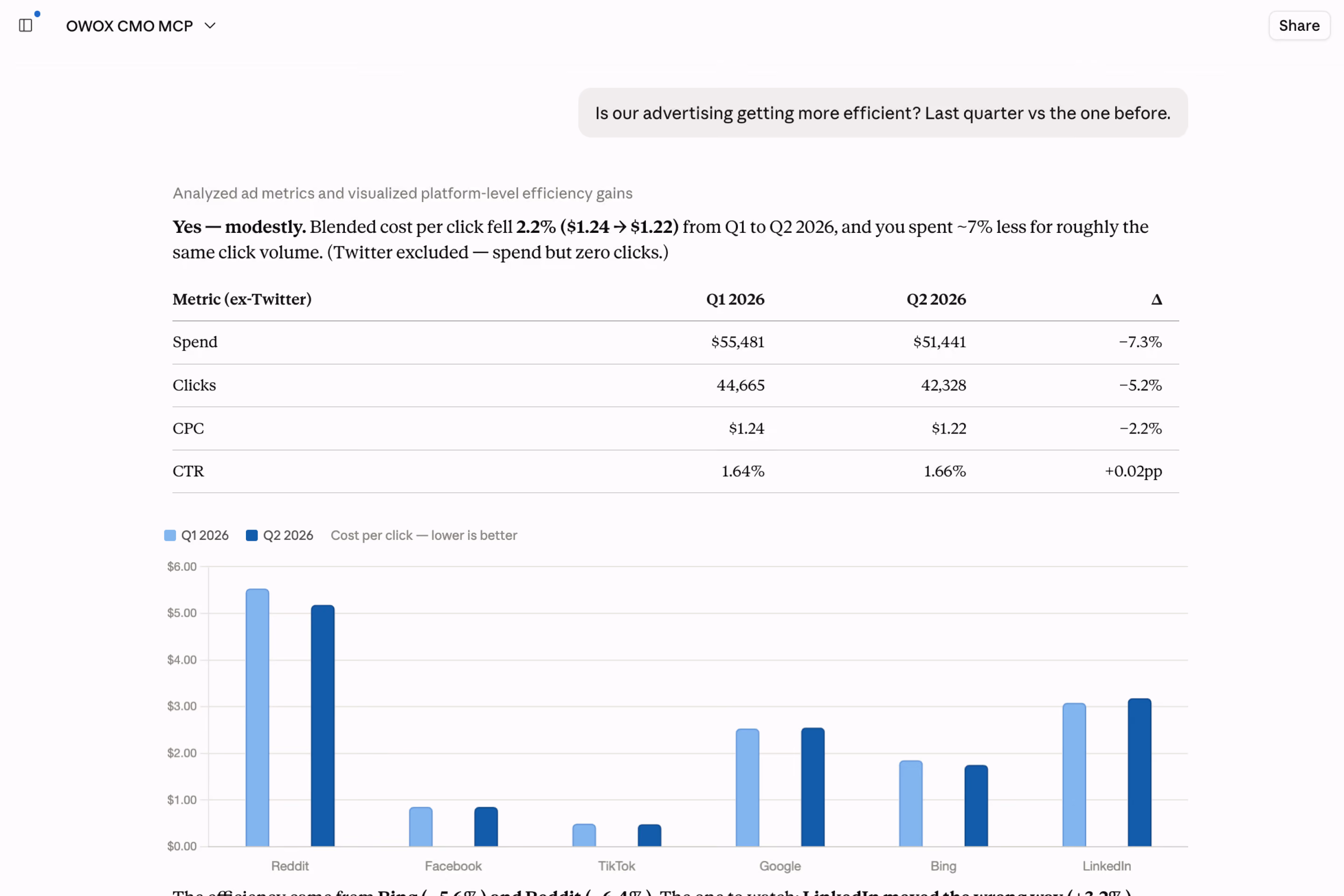
Task: Click the LinkedIn axis label
Action: (x=1107, y=866)
